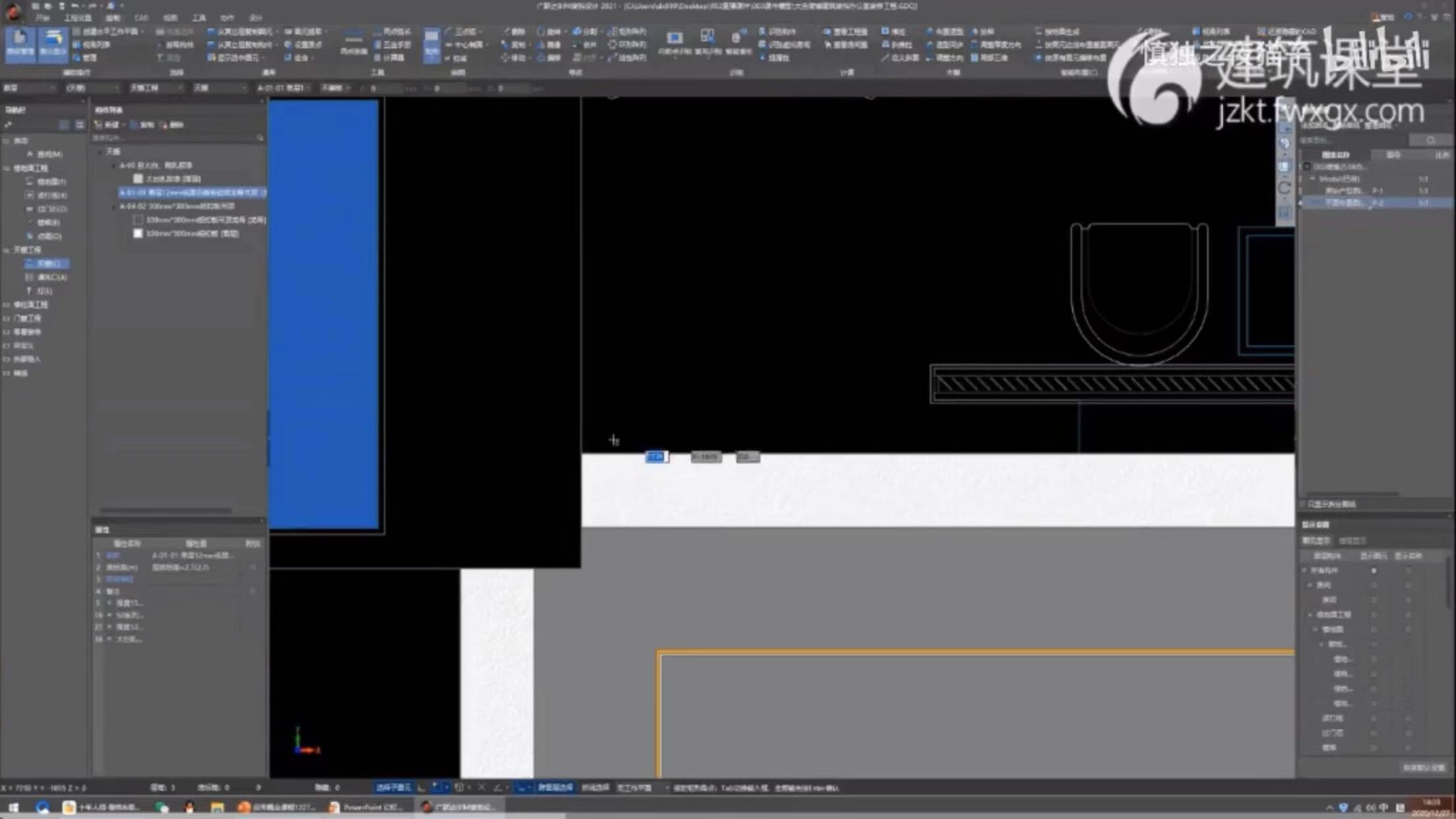The image size is (1456, 819).
Task: Switch to floor display tab in display settings
Action: coord(1352,541)
